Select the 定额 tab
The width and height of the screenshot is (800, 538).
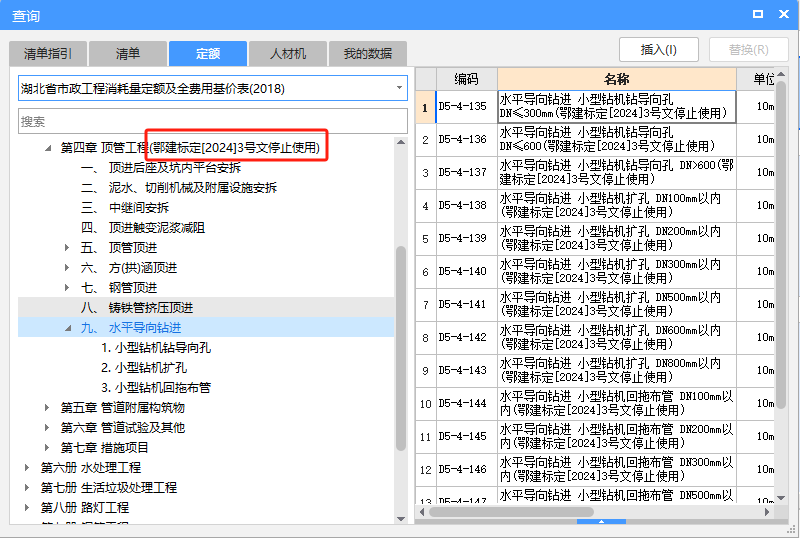pos(208,54)
